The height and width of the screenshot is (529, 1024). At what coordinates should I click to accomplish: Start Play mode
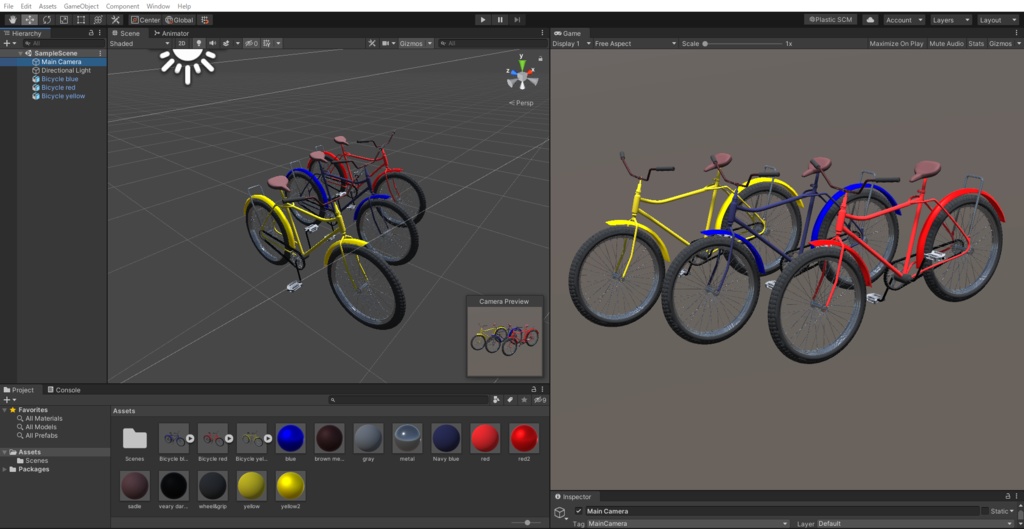(x=483, y=20)
